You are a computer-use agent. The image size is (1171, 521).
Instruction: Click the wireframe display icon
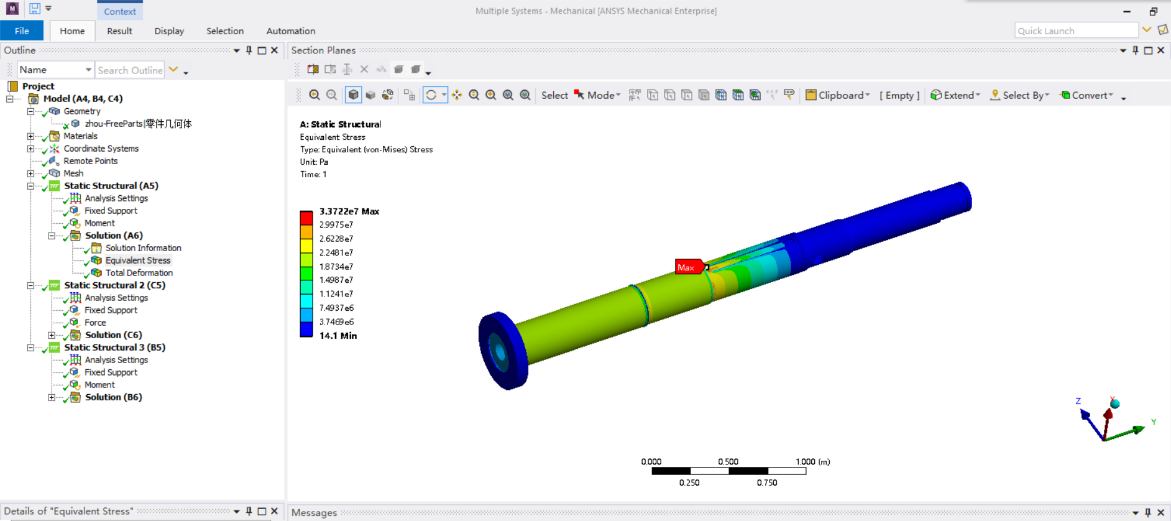tap(388, 95)
